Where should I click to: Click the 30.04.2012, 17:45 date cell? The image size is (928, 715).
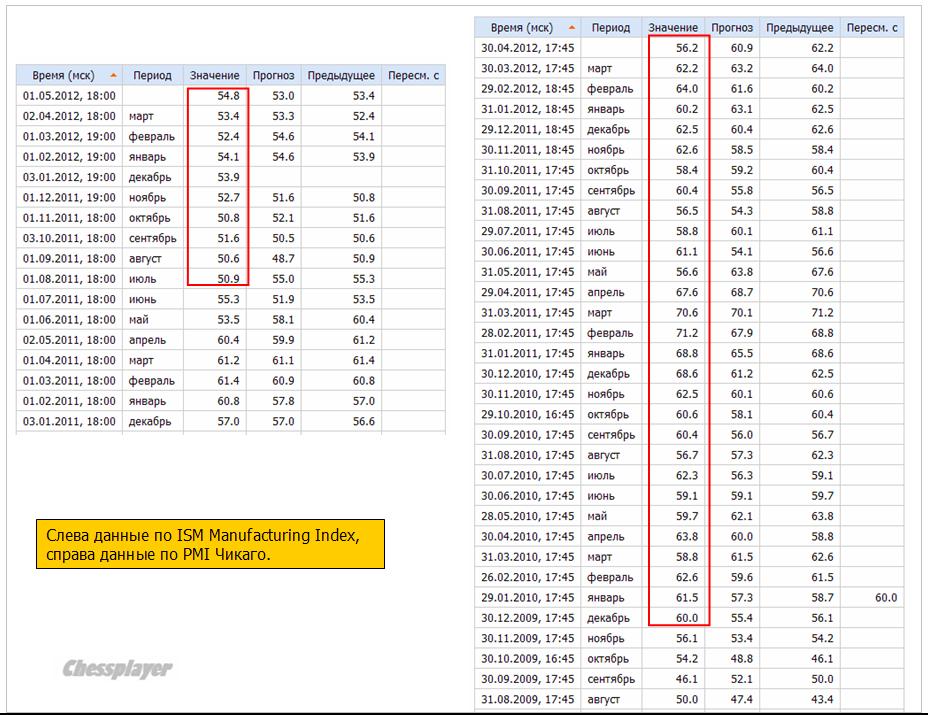click(528, 48)
